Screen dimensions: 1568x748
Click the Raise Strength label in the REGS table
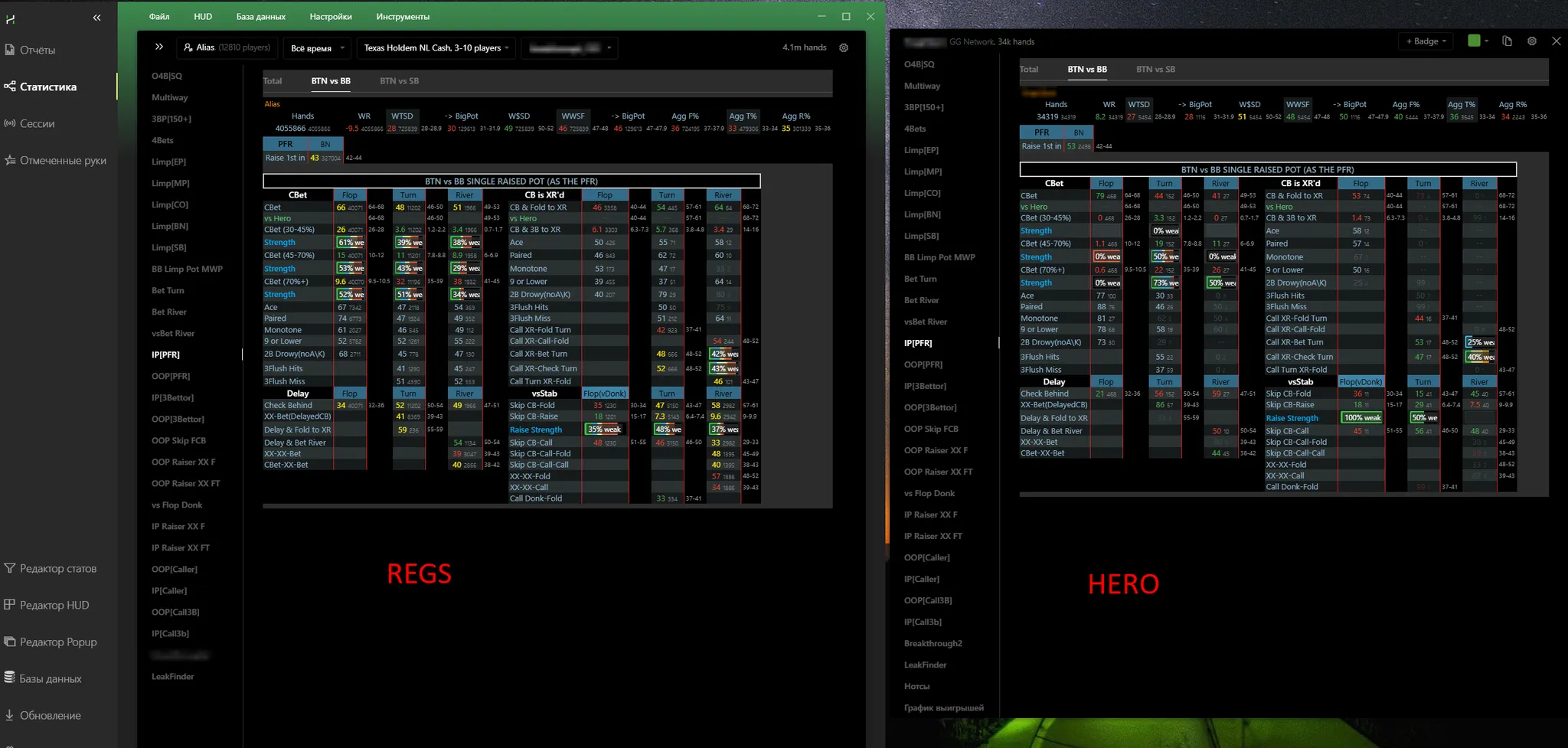coord(536,430)
